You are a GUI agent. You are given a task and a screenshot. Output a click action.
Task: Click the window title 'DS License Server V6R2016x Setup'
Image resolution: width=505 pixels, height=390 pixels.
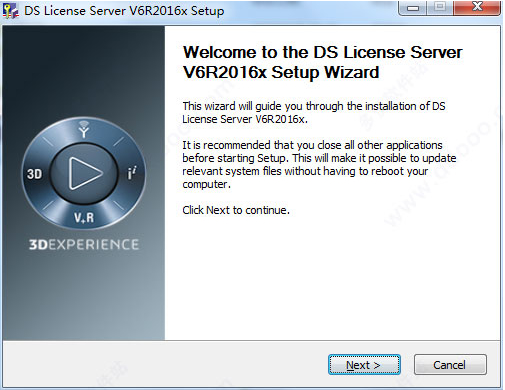(124, 11)
